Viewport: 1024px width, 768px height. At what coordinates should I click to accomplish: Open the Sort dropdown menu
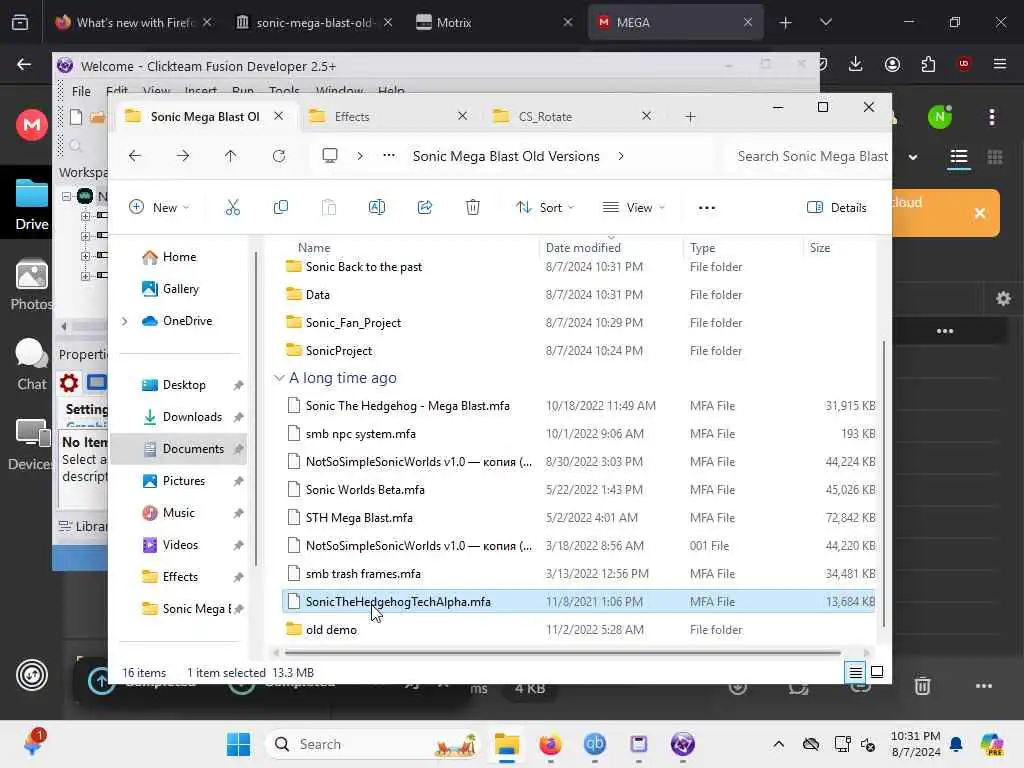pos(545,208)
